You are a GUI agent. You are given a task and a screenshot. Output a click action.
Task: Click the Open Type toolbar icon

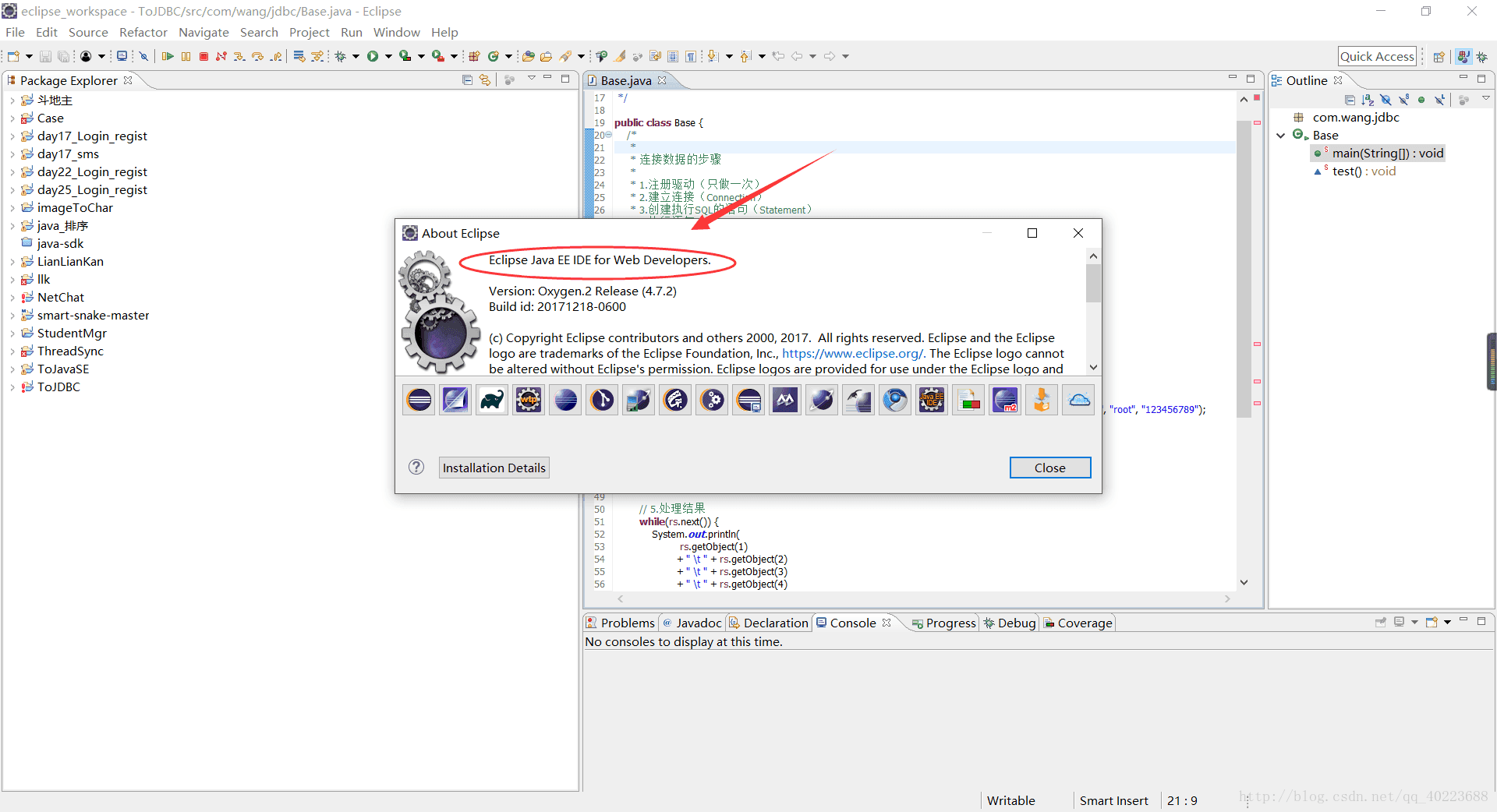point(528,56)
